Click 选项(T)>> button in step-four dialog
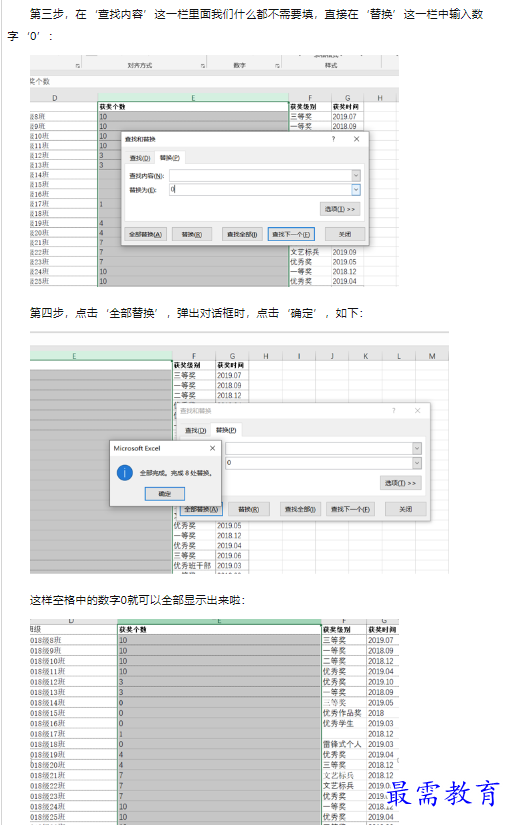The image size is (508, 825). pos(400,483)
